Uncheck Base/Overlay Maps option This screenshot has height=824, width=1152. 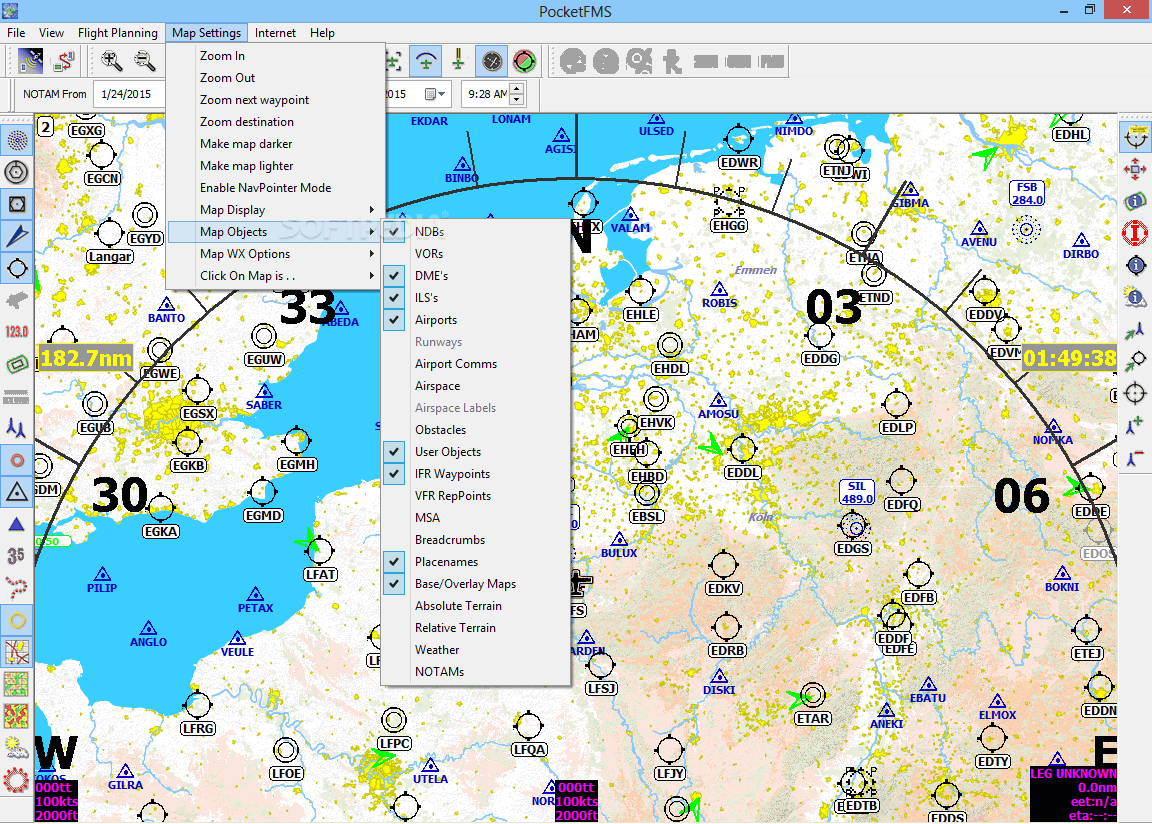(x=475, y=584)
